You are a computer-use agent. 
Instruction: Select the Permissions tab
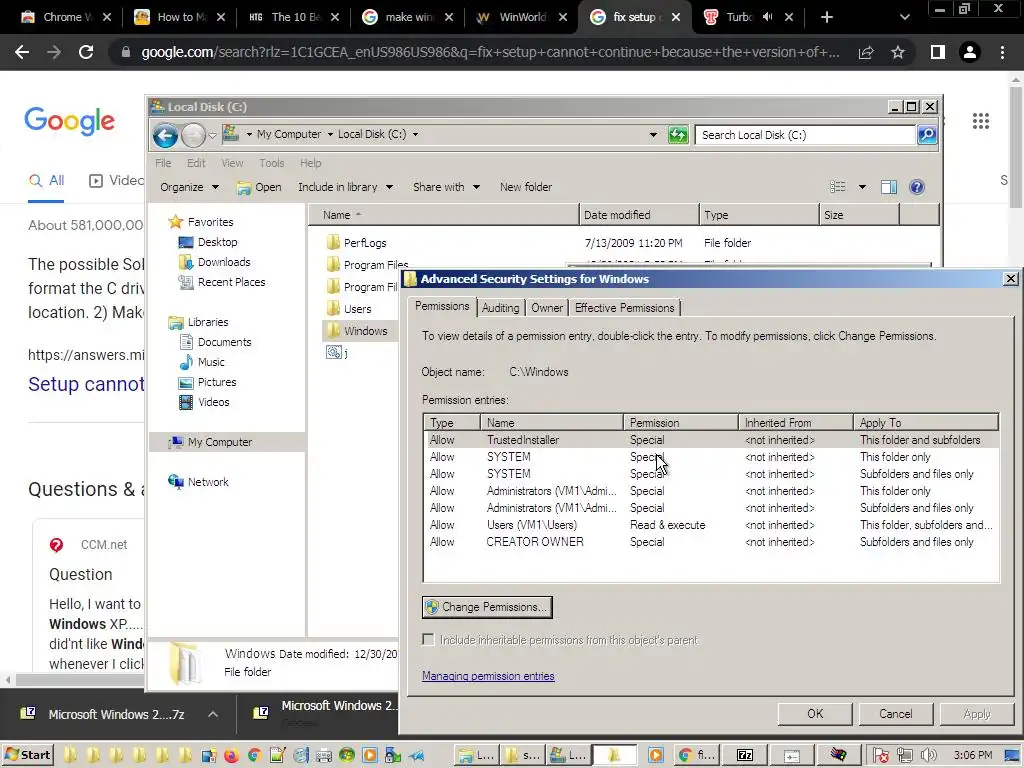click(x=442, y=306)
